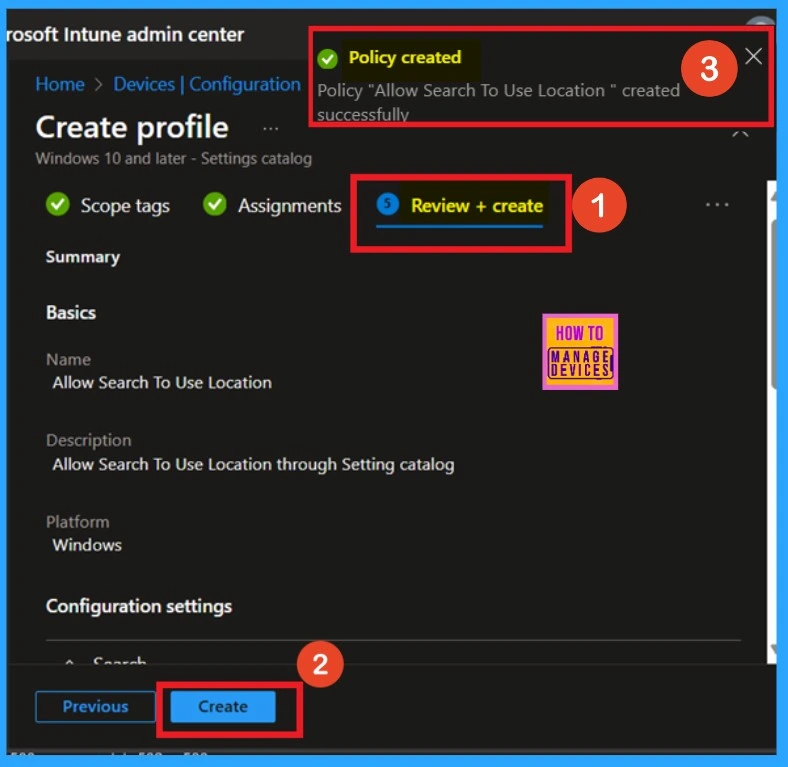Click the Create profile page title
This screenshot has height=767, width=788.
tap(132, 127)
